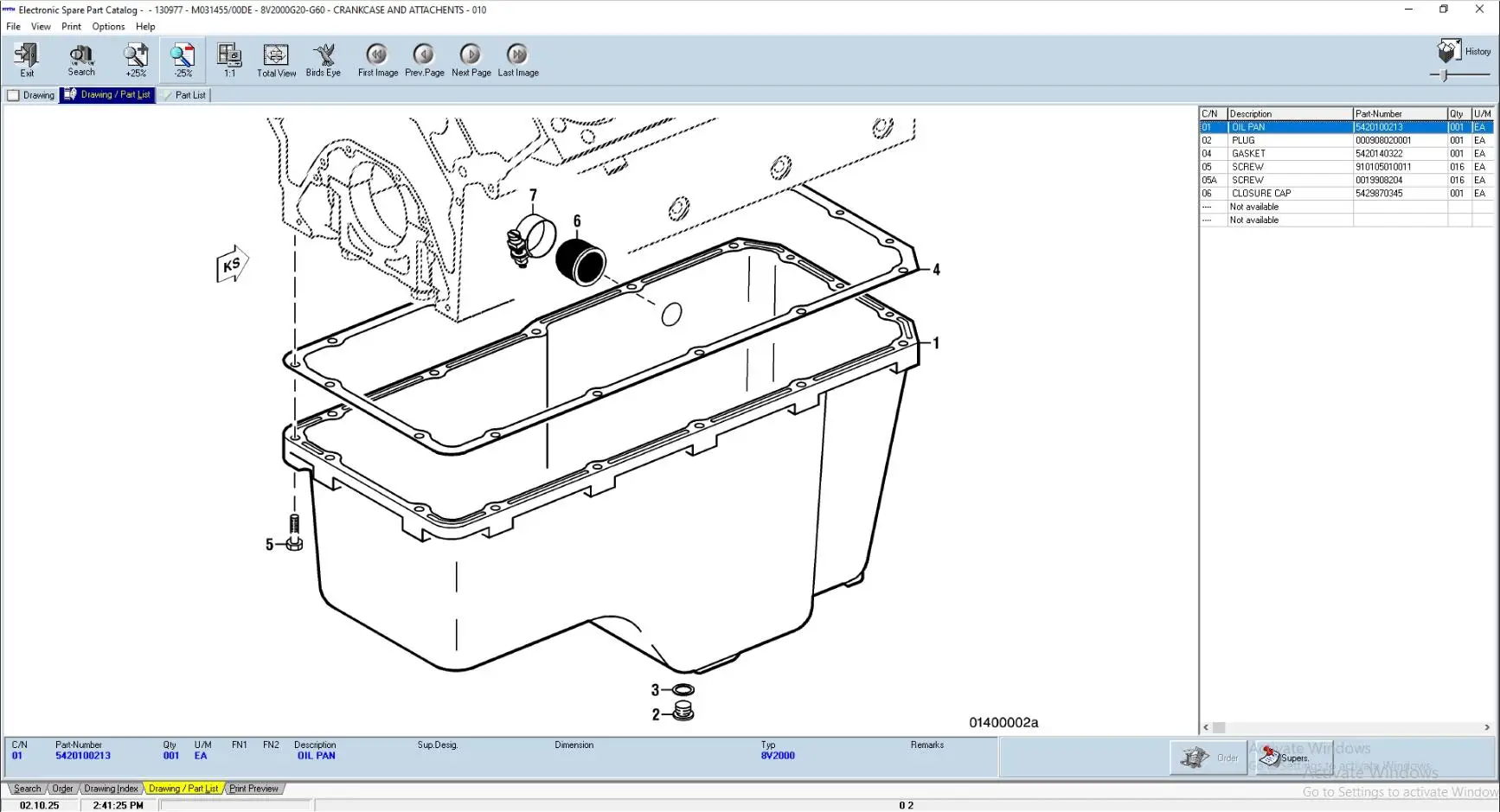Screen dimensions: 1500x812
Task: Zoom in with the +25% icon
Action: [136, 60]
